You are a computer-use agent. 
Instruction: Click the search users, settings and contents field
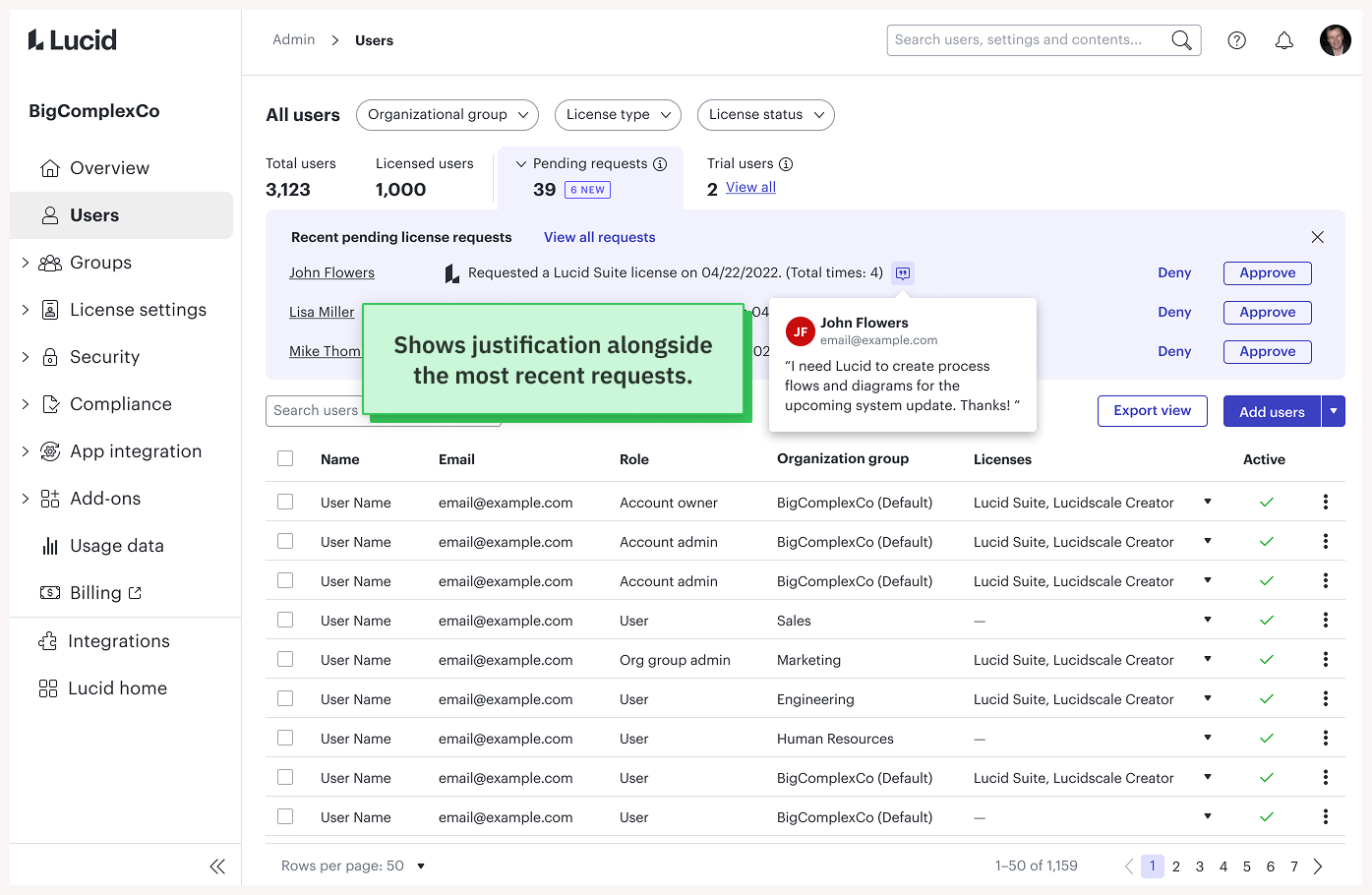pos(1044,40)
